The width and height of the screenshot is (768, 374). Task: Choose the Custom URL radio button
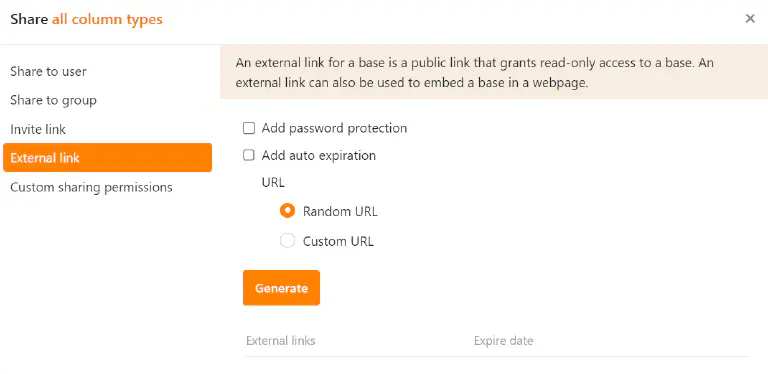pos(288,241)
